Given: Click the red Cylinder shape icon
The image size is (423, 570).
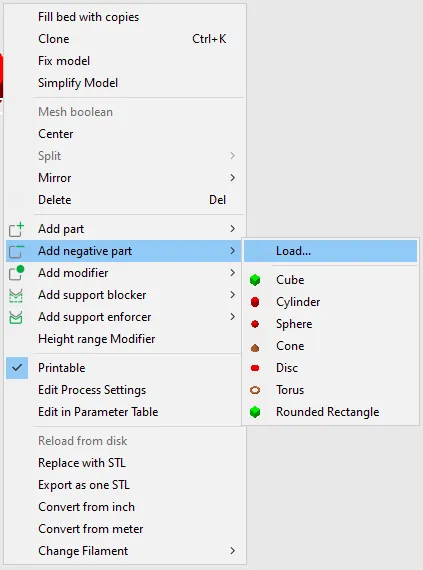Looking at the screenshot, I should (255, 302).
